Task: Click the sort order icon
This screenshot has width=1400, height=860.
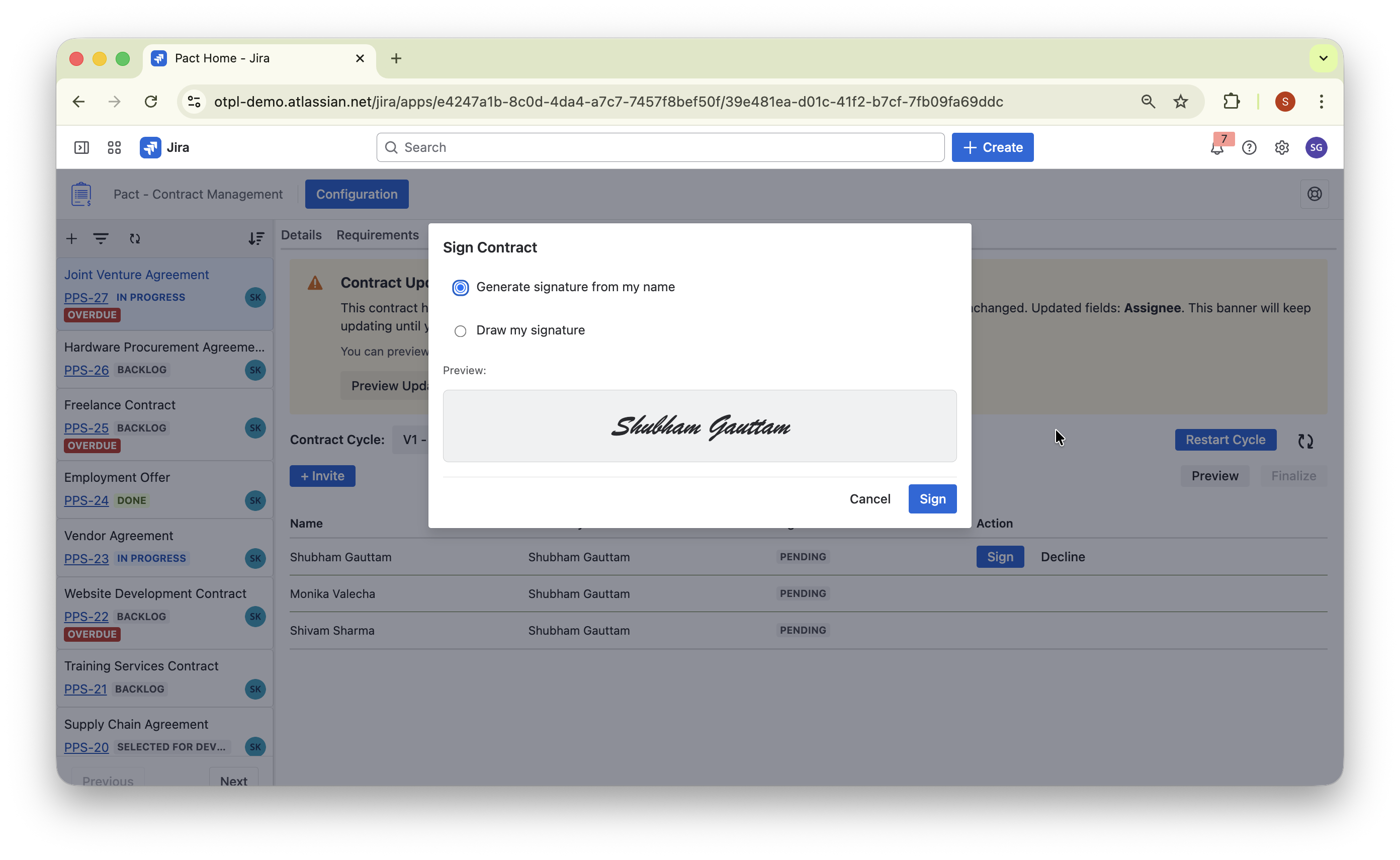Action: [256, 239]
